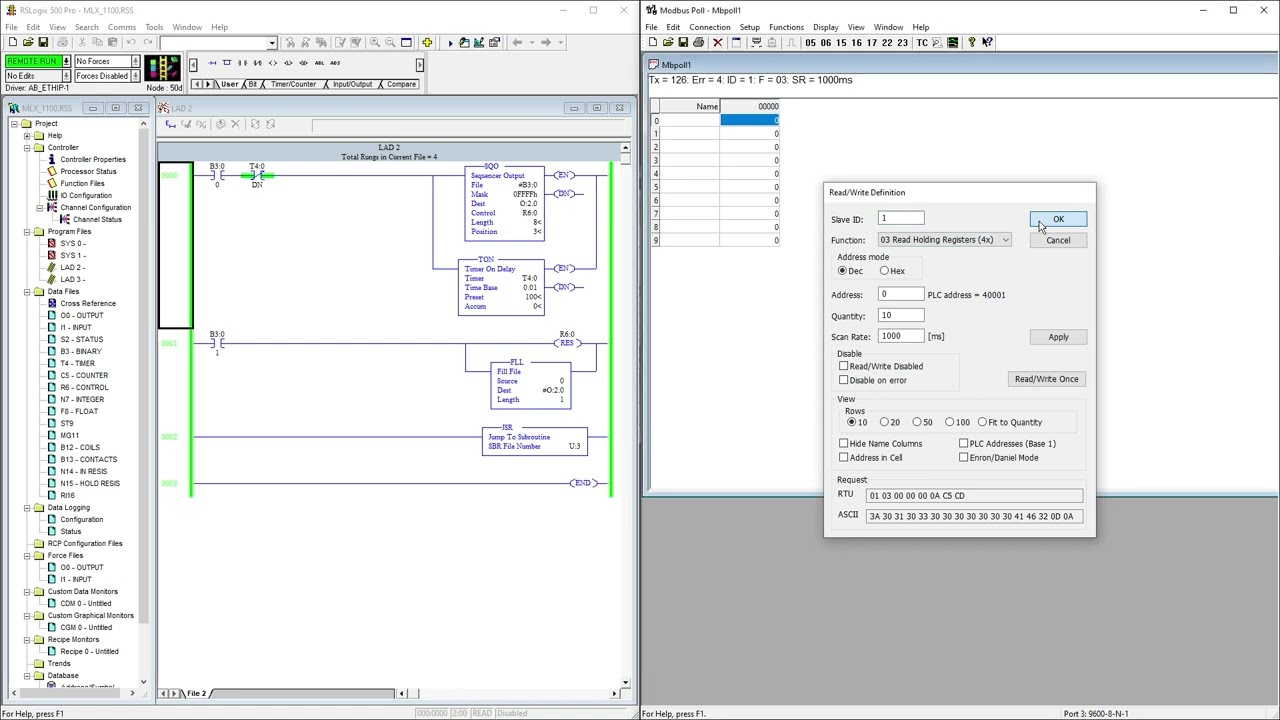
Task: Click Cancel in Read/Write Definition
Action: click(x=1058, y=240)
